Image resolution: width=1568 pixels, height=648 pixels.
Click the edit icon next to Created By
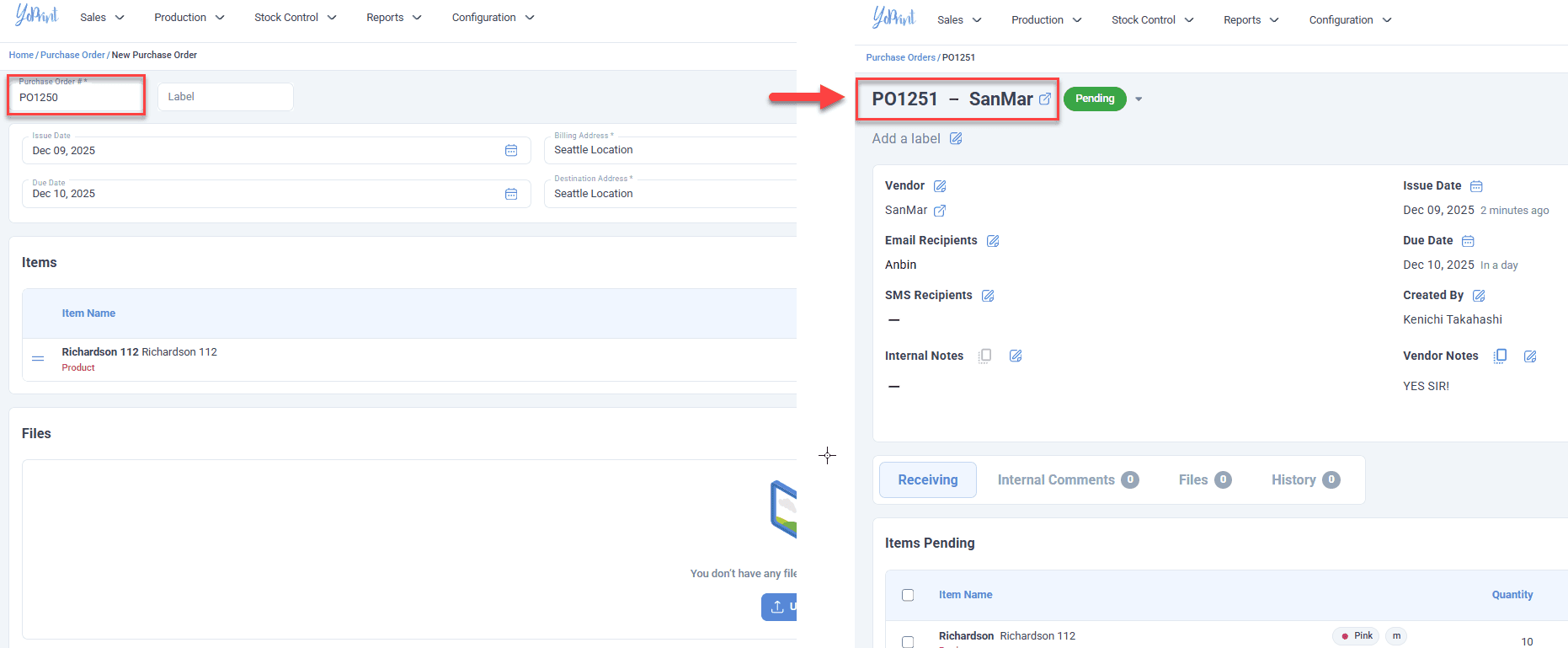(1479, 296)
